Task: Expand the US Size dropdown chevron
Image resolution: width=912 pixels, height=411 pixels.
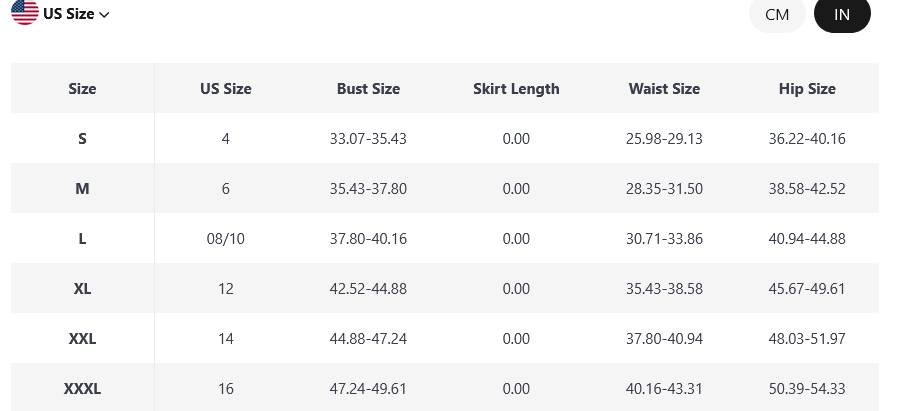Action: click(x=105, y=15)
